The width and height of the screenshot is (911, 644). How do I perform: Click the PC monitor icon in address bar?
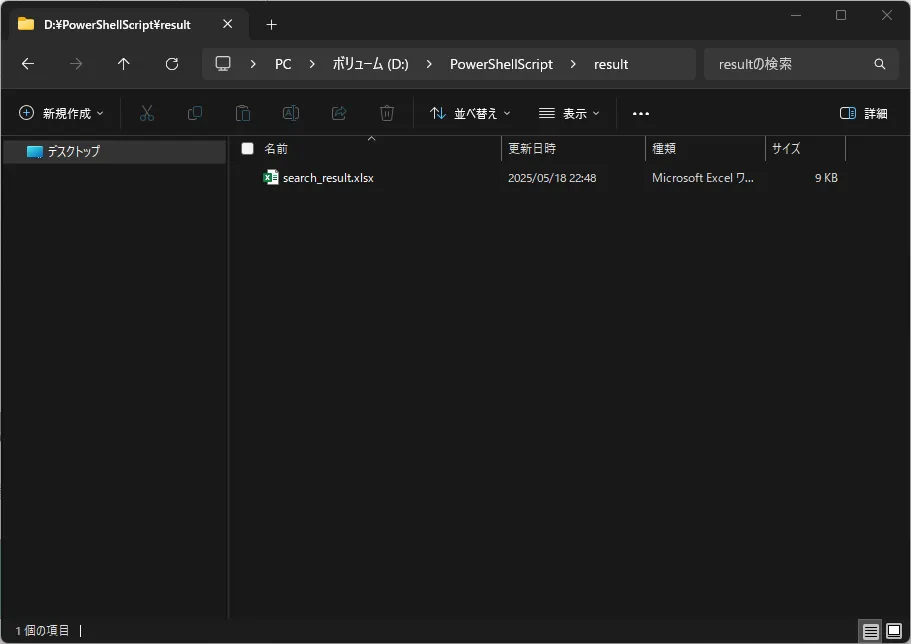pos(223,63)
